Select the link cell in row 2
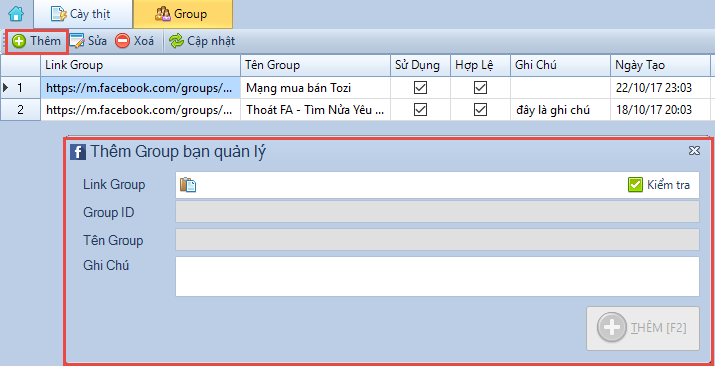Image resolution: width=715 pixels, height=366 pixels. pos(140,110)
